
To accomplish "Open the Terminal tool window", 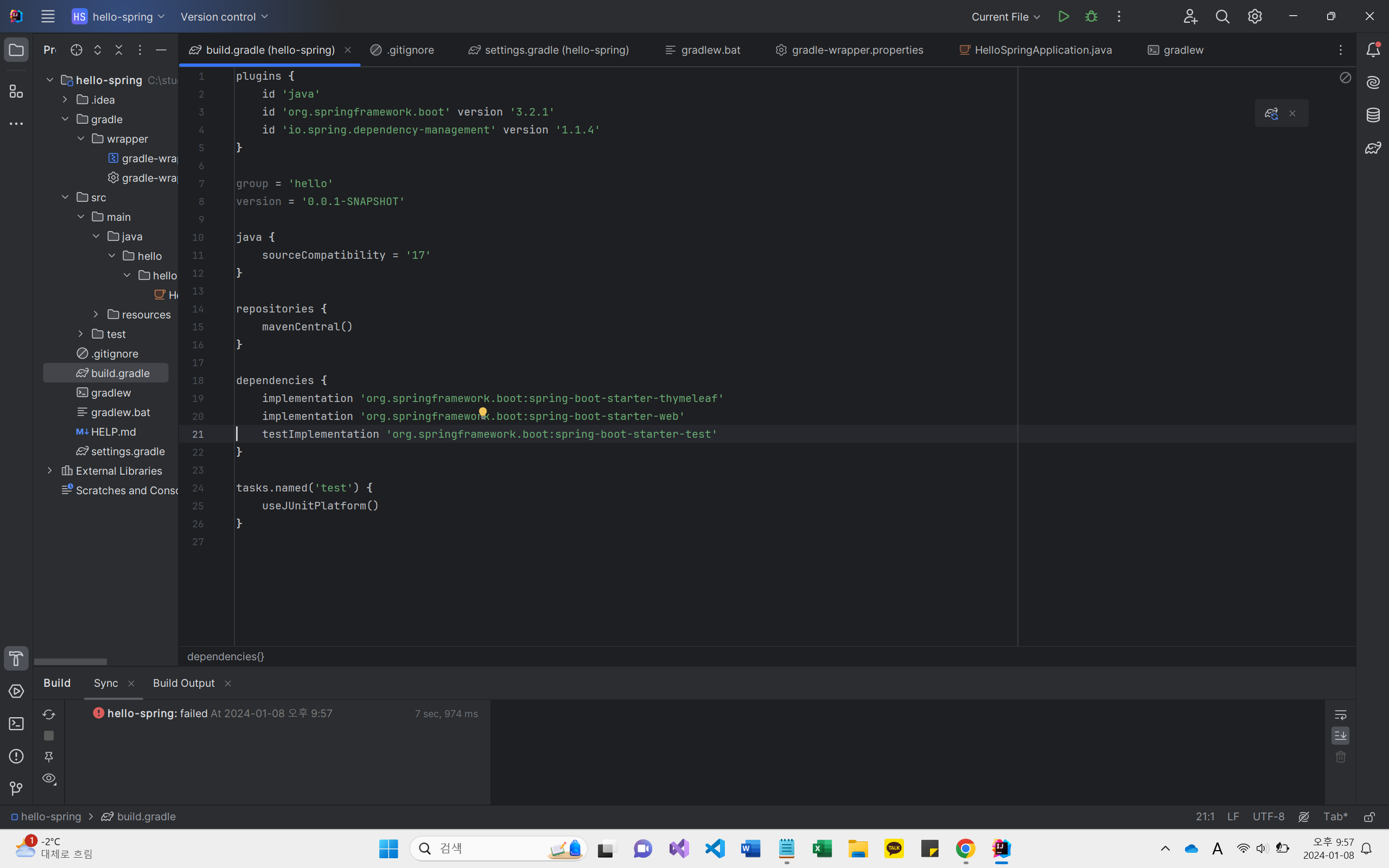I will pyautogui.click(x=16, y=724).
